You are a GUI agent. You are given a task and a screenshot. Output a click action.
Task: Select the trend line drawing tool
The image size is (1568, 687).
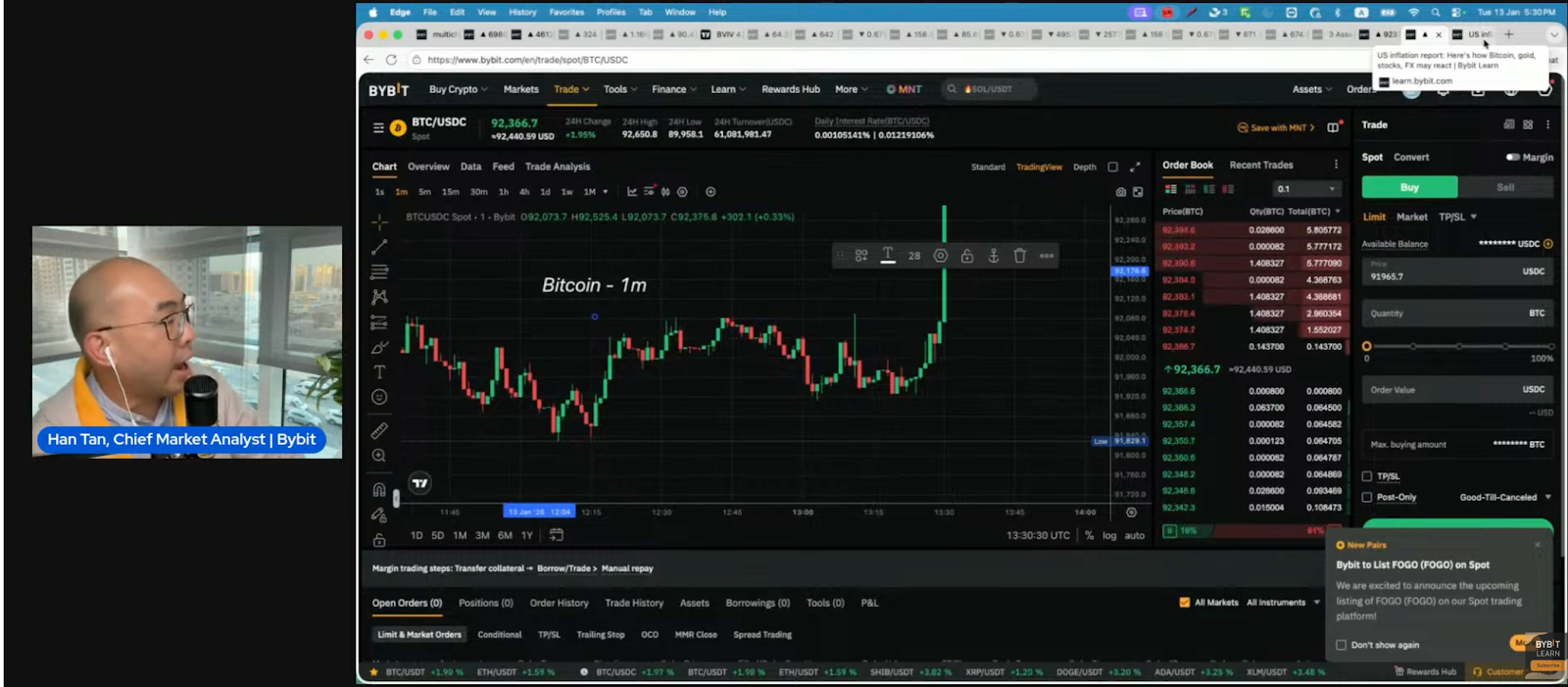tap(379, 247)
